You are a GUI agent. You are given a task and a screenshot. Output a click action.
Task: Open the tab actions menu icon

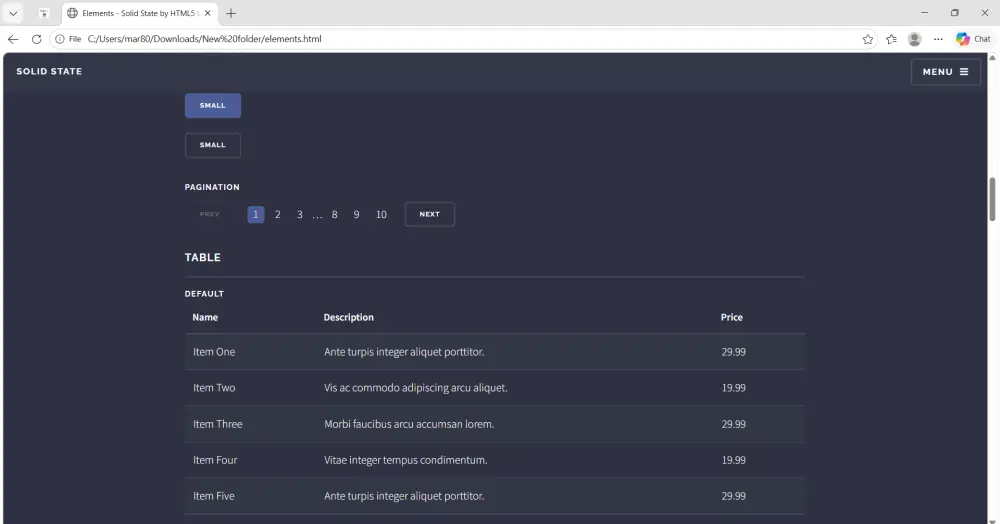tap(43, 13)
